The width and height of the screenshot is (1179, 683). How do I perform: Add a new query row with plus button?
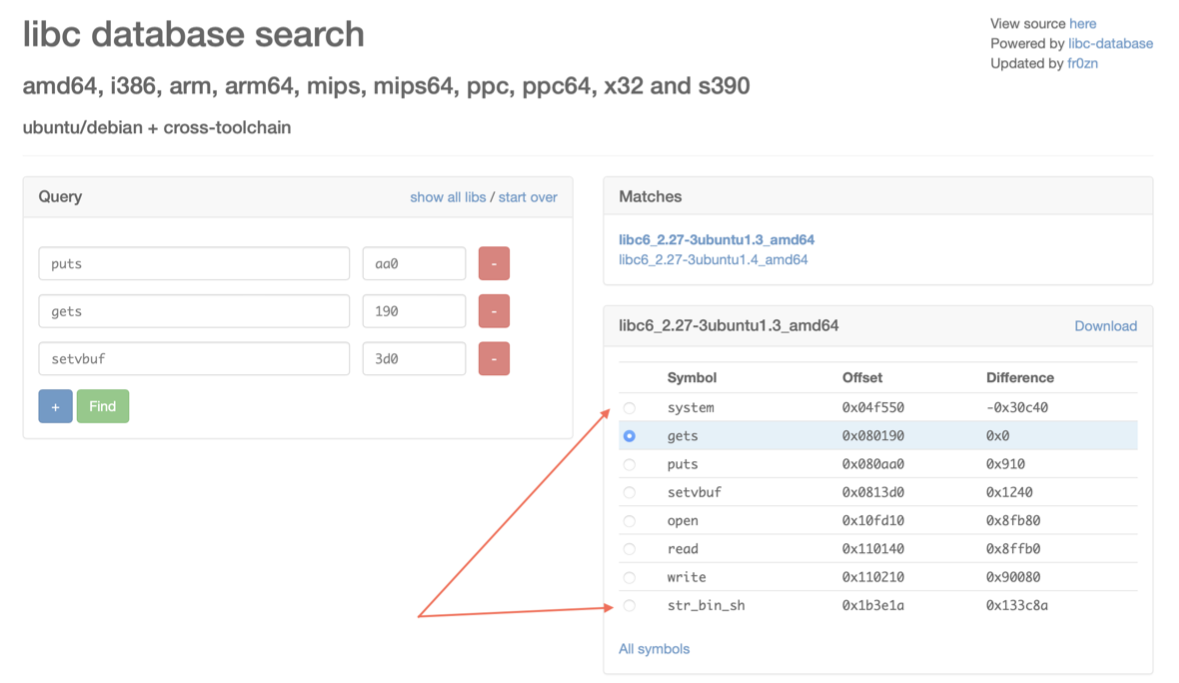tap(55, 406)
